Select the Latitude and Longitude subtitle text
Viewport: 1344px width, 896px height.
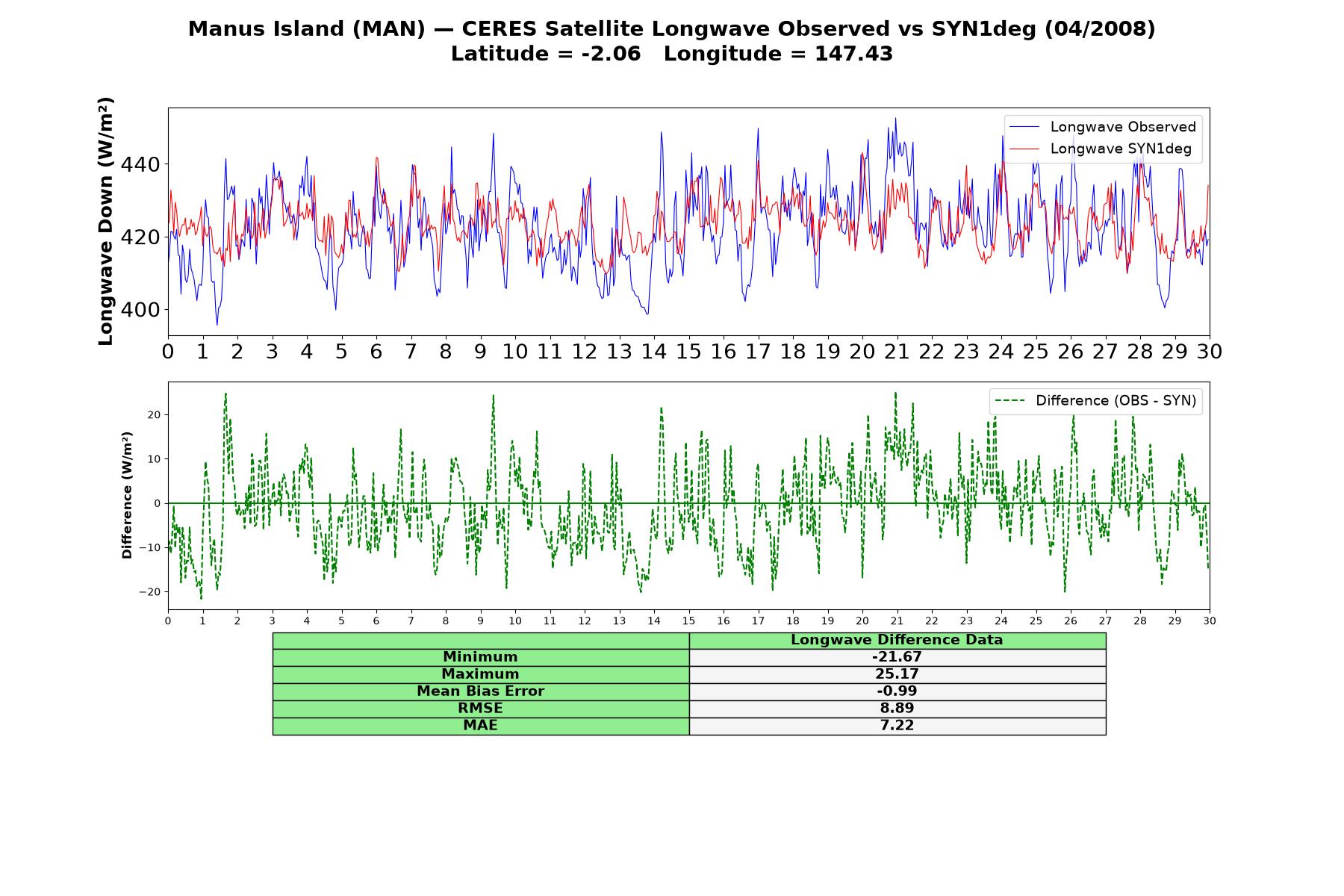point(671,54)
